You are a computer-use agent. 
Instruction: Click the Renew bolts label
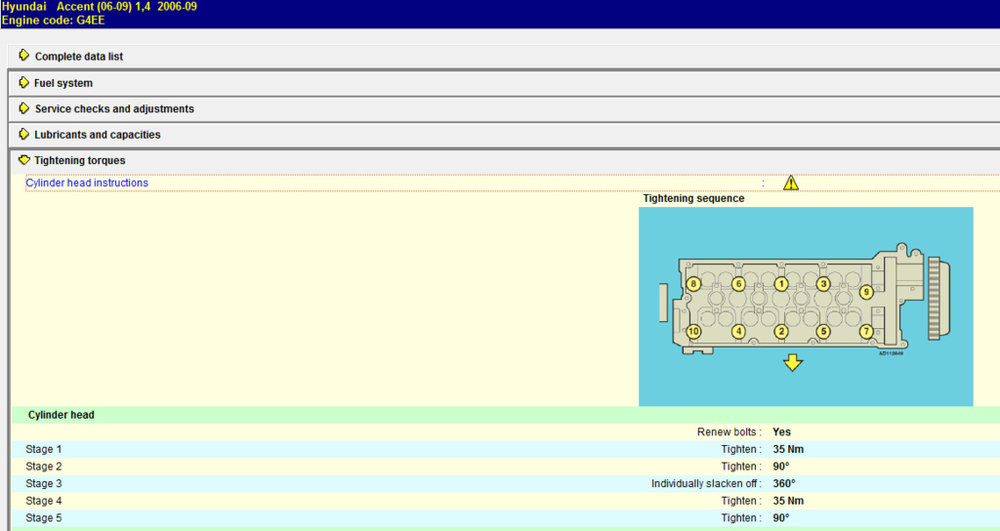click(729, 432)
